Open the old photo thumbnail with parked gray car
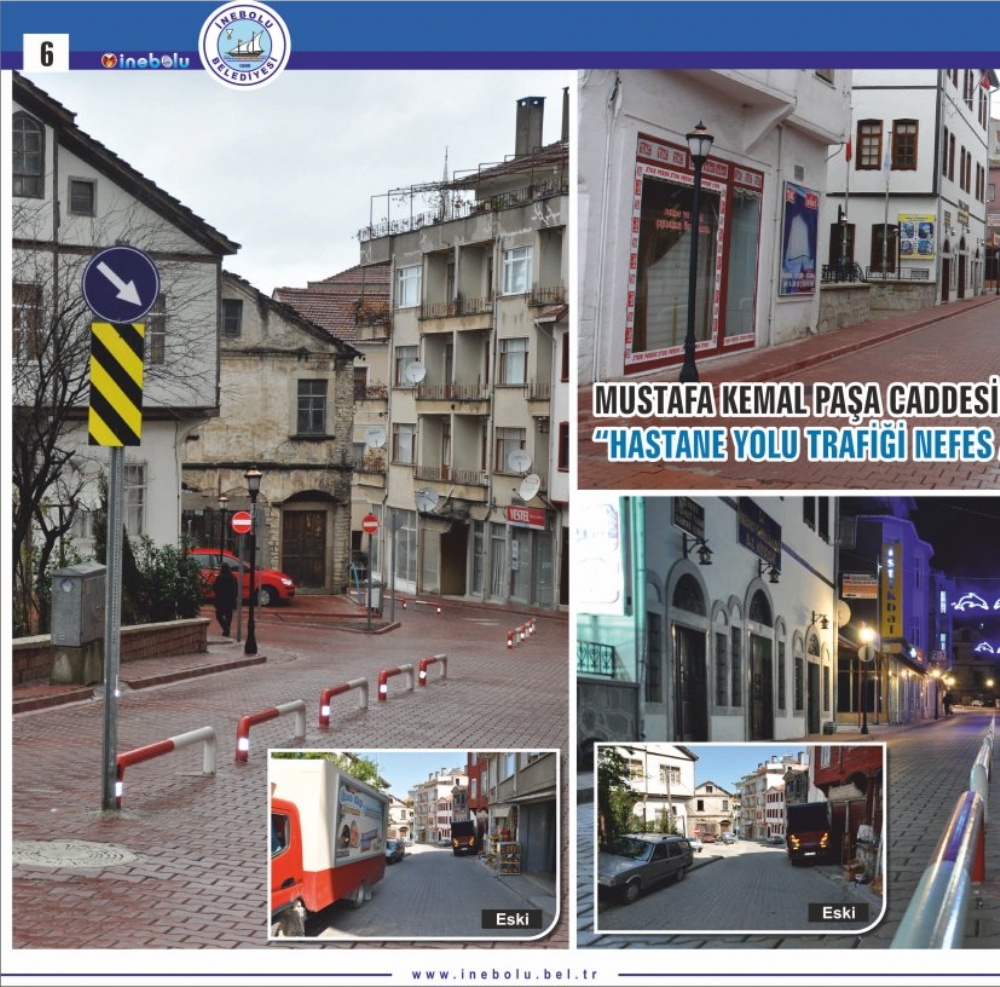Image resolution: width=1000 pixels, height=987 pixels. pos(738,836)
